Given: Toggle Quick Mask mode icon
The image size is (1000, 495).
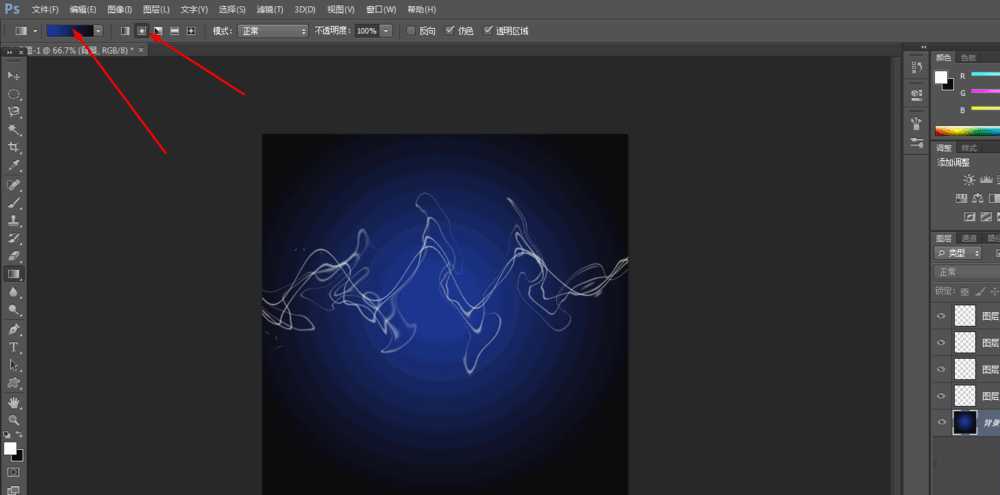Looking at the screenshot, I should tap(13, 473).
